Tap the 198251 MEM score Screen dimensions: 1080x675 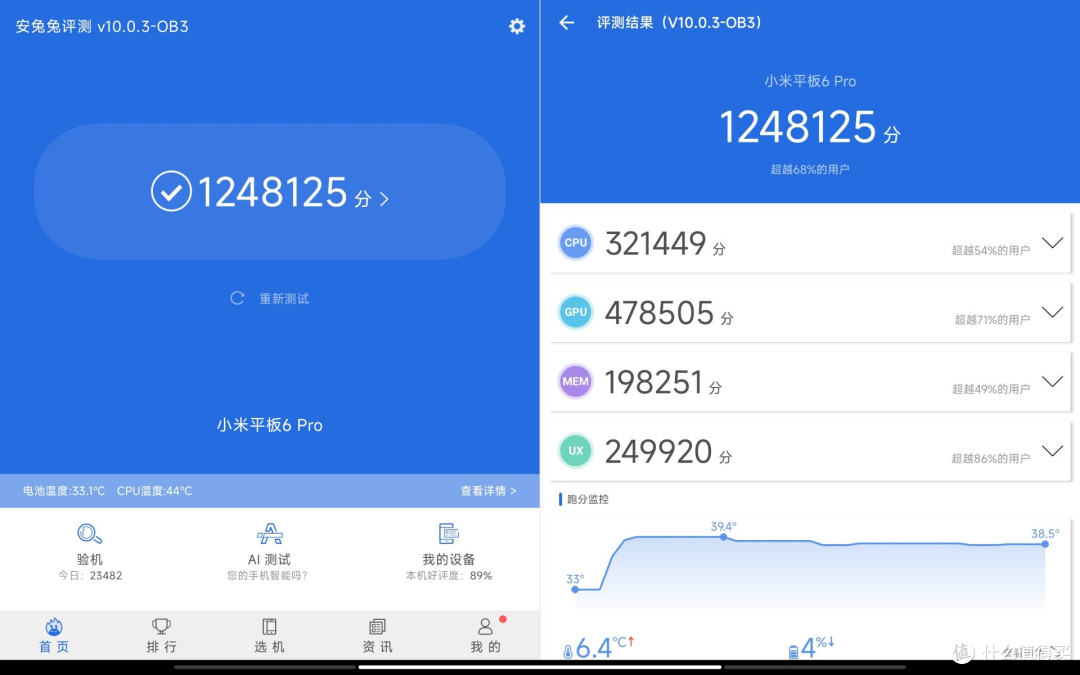(x=654, y=382)
